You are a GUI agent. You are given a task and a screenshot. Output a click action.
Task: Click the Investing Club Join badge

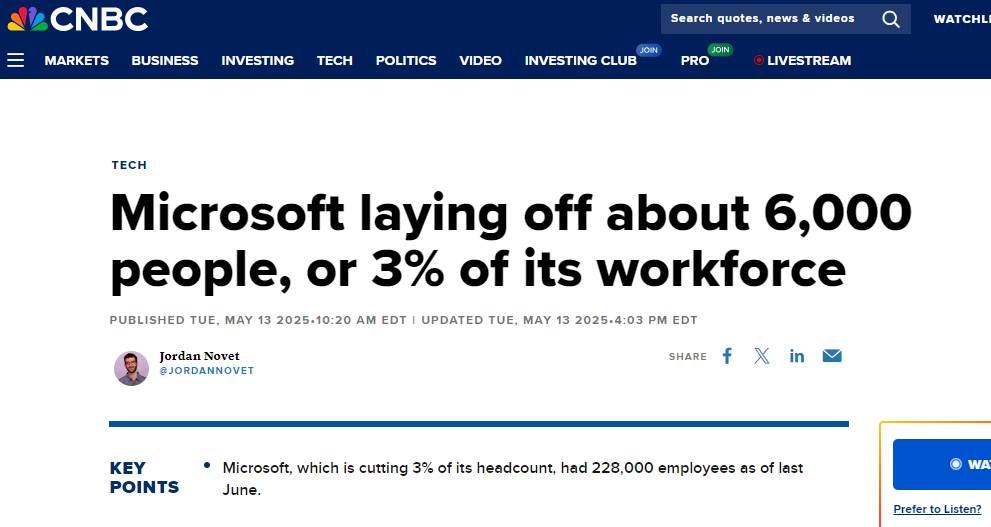point(648,50)
